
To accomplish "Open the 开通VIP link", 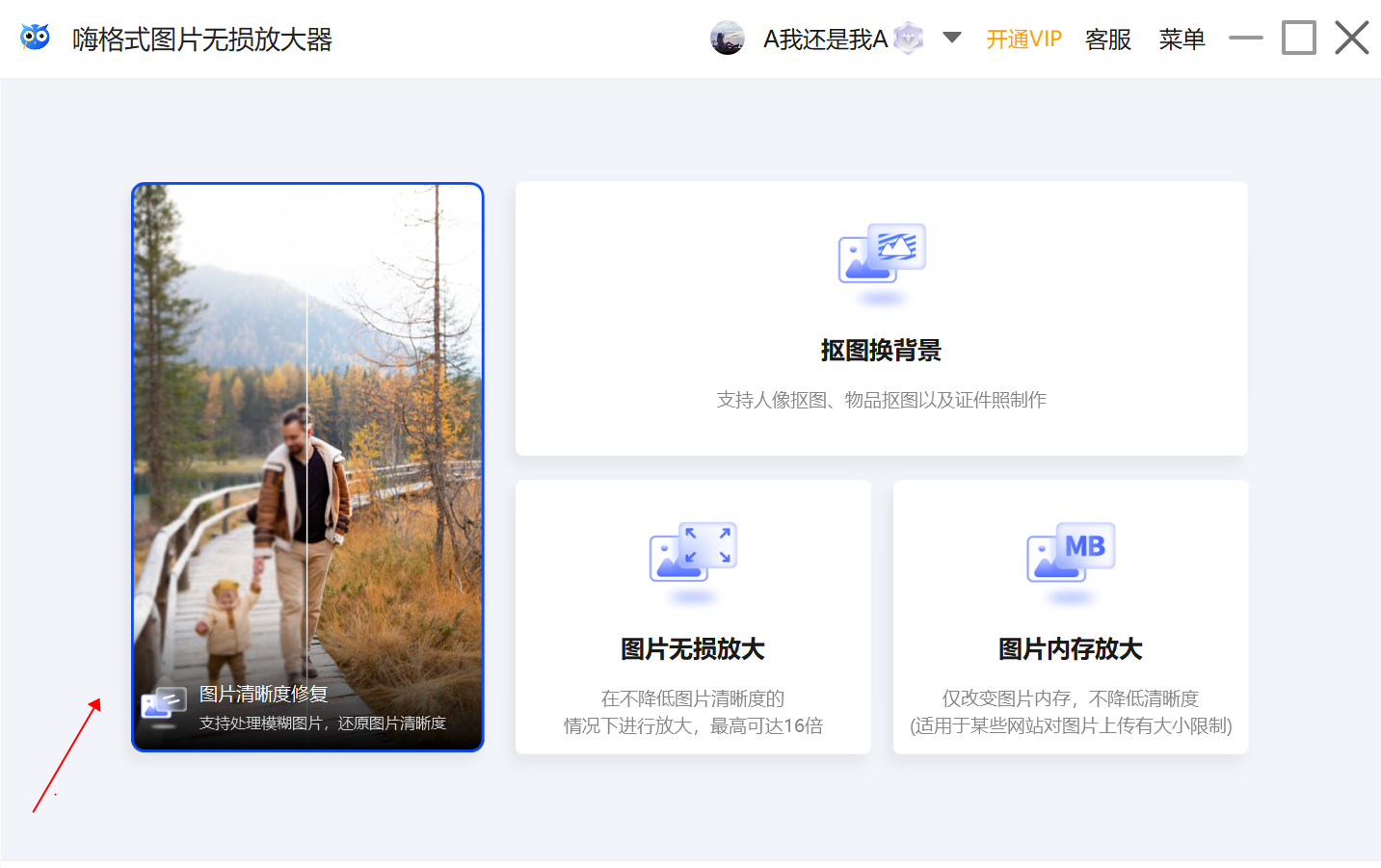I will pyautogui.click(x=1023, y=39).
